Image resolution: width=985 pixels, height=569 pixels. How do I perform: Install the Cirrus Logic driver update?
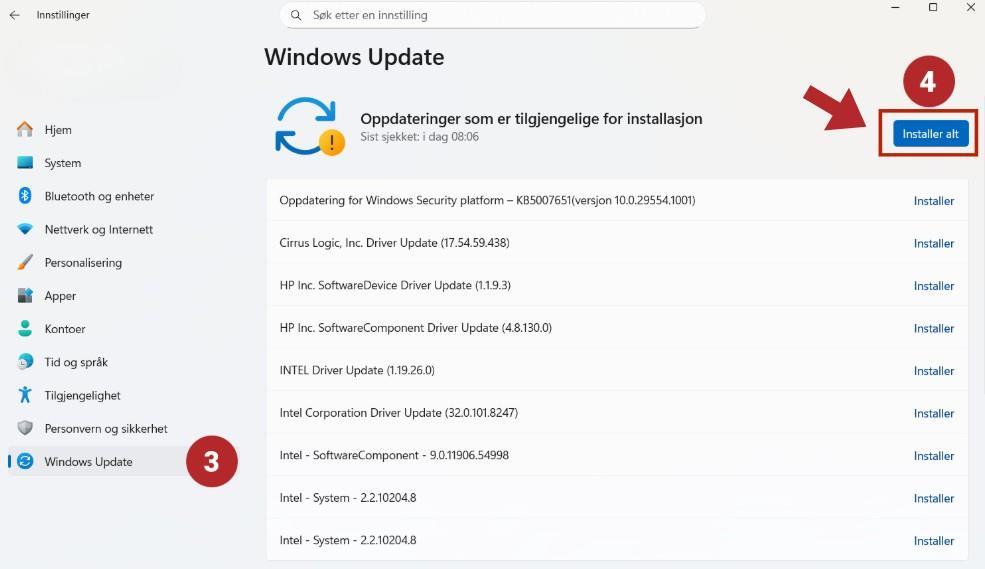click(x=933, y=243)
